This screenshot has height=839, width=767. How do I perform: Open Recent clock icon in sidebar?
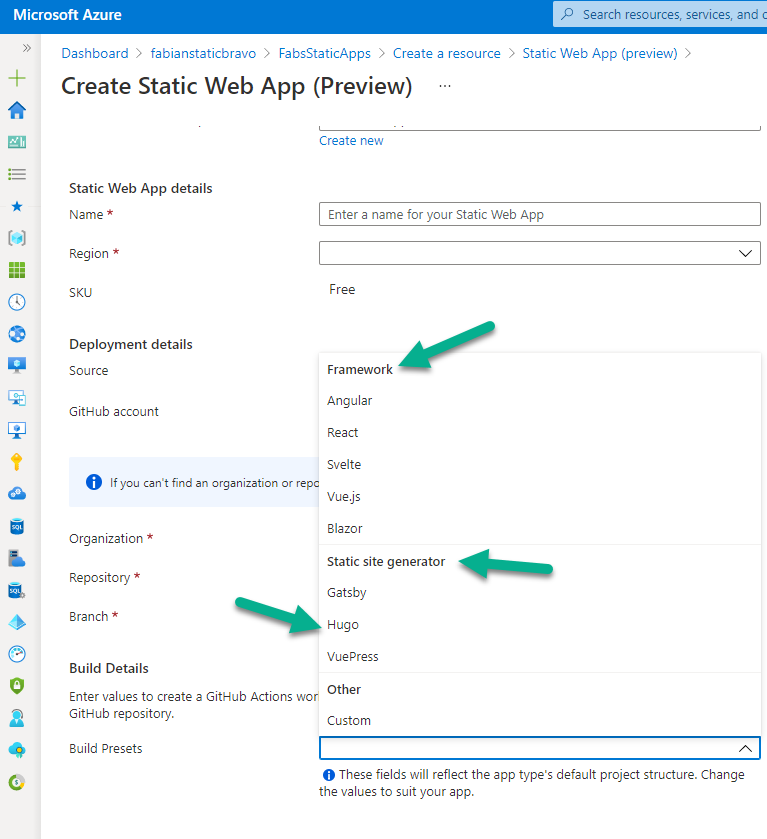coord(17,302)
